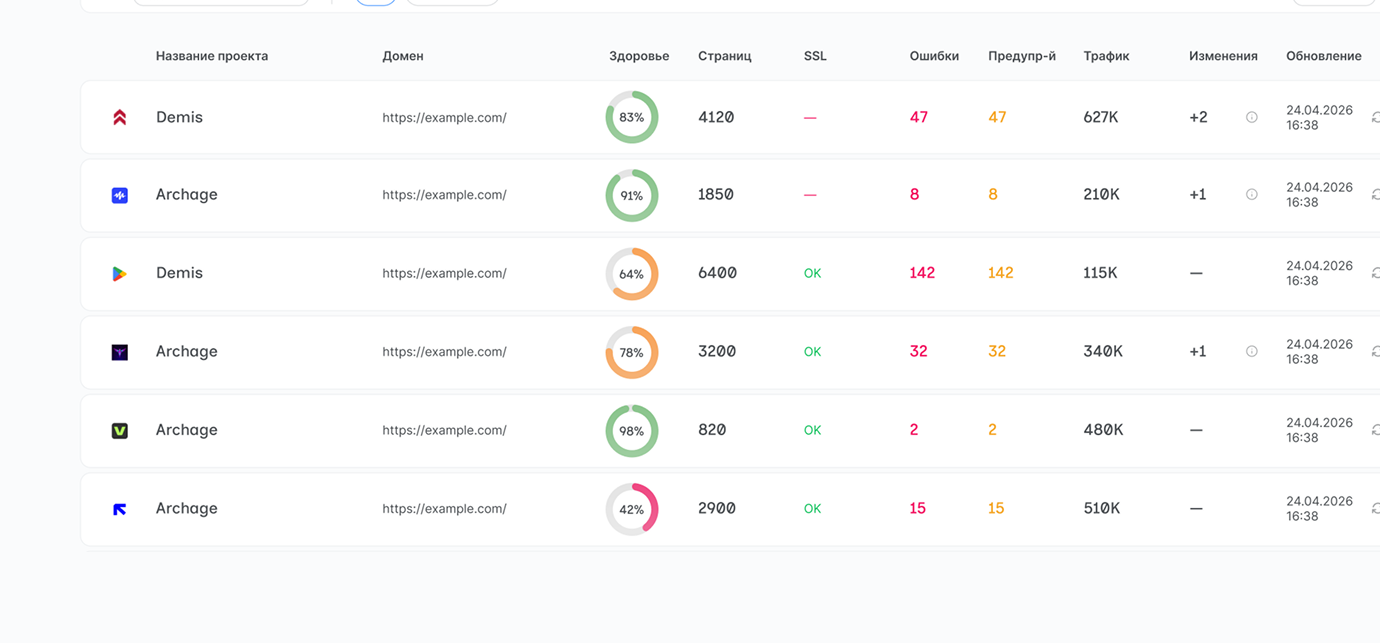Sort by the Обновление column header

tap(1324, 56)
